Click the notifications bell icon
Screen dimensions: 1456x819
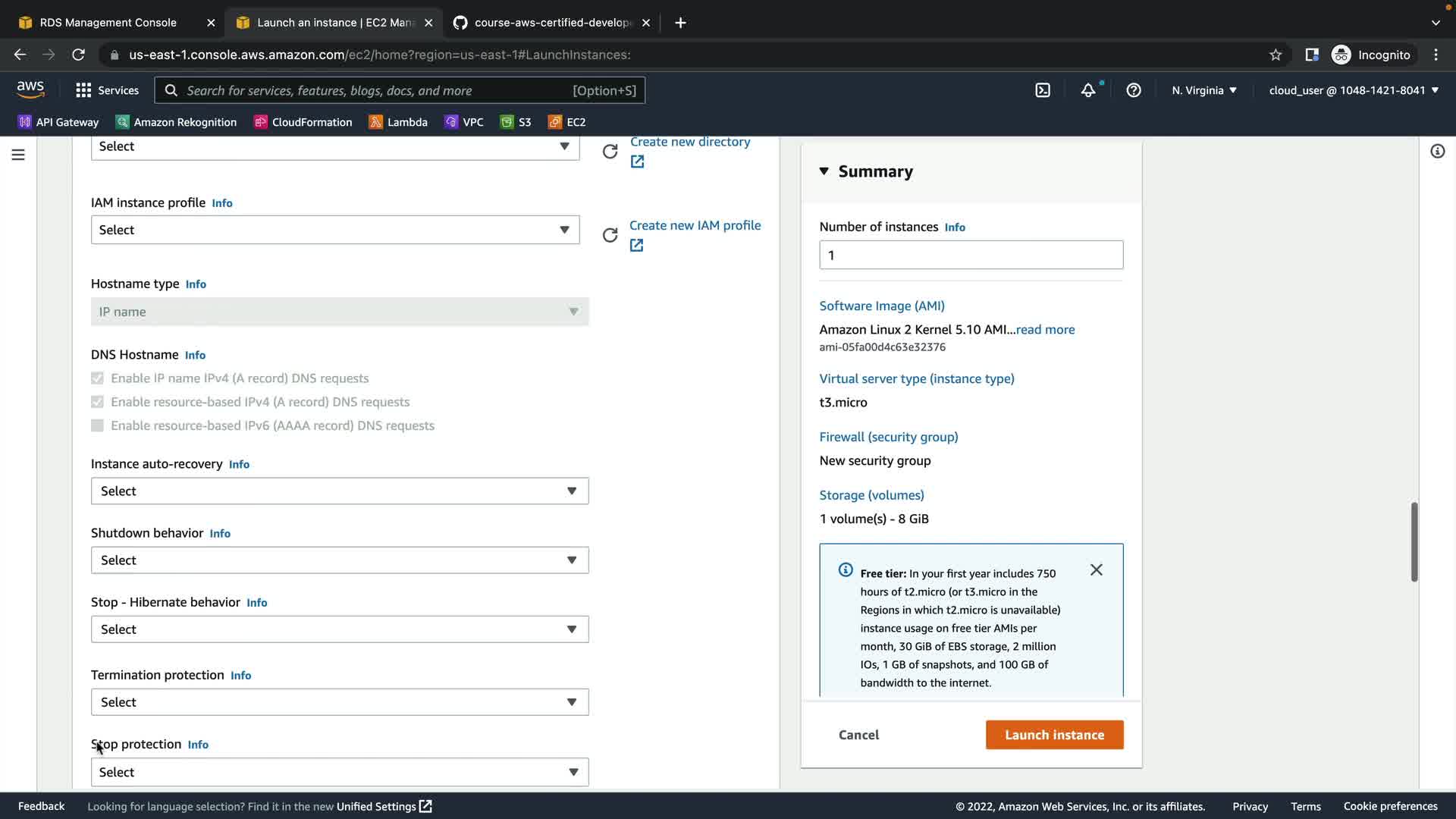[1087, 90]
